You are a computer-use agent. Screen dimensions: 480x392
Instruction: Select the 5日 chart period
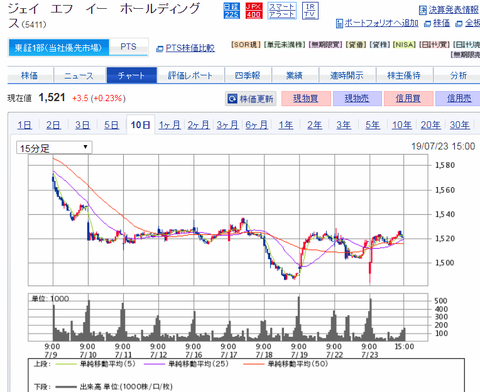pyautogui.click(x=111, y=125)
